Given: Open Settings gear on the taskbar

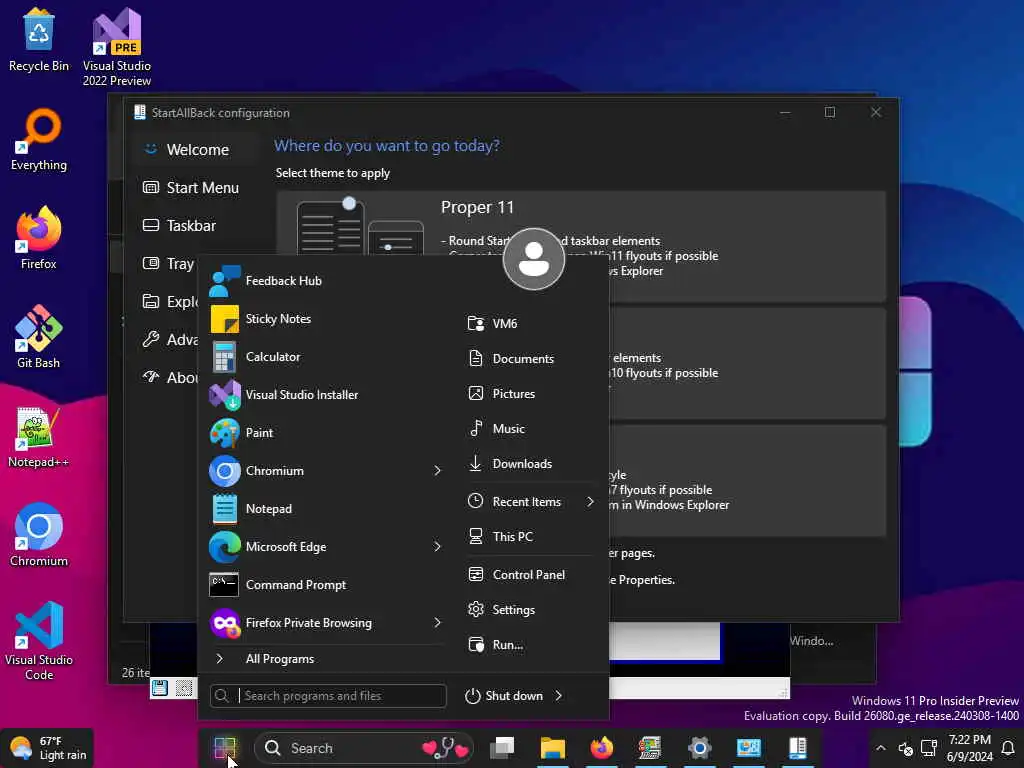Looking at the screenshot, I should (699, 748).
